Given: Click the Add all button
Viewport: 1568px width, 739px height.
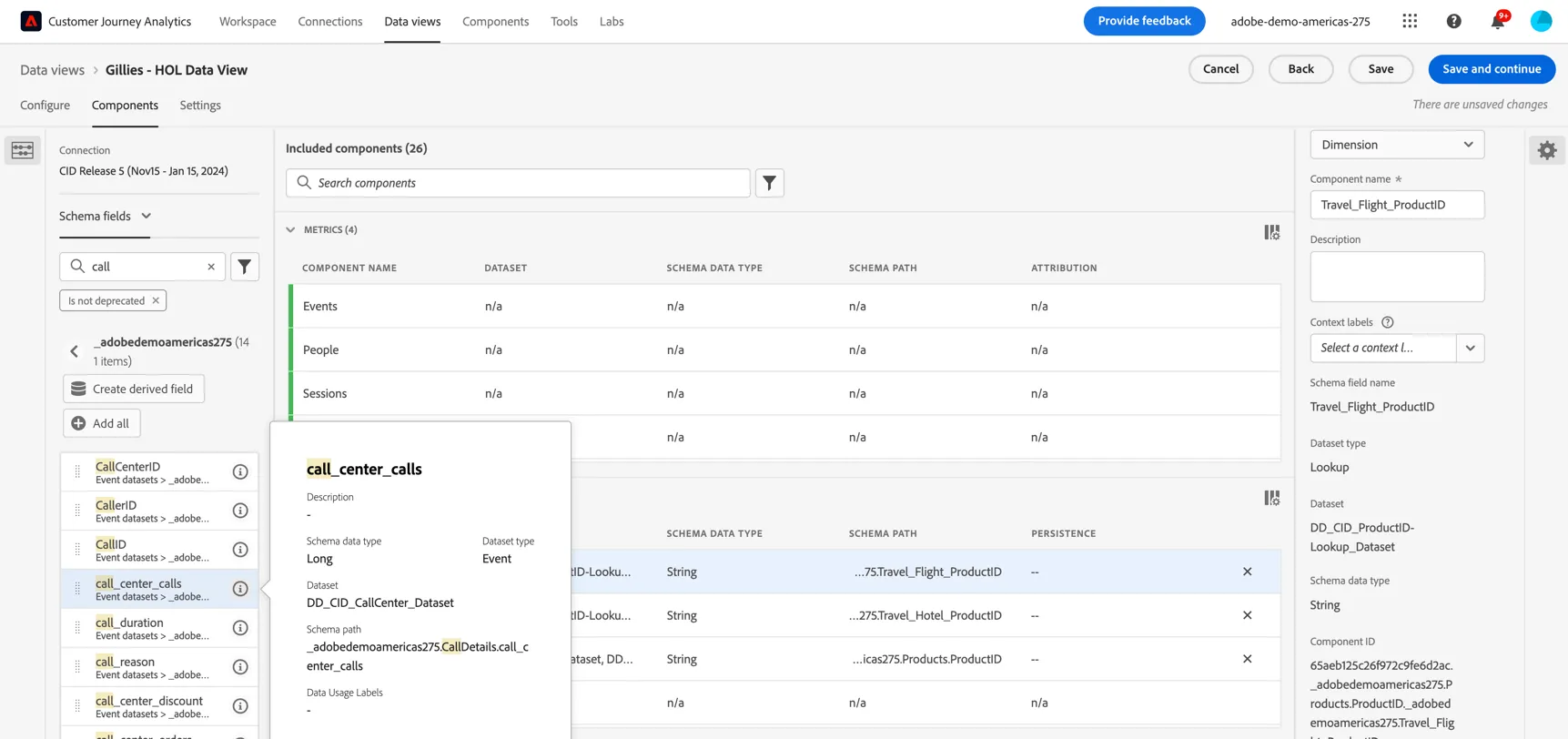Looking at the screenshot, I should [102, 423].
